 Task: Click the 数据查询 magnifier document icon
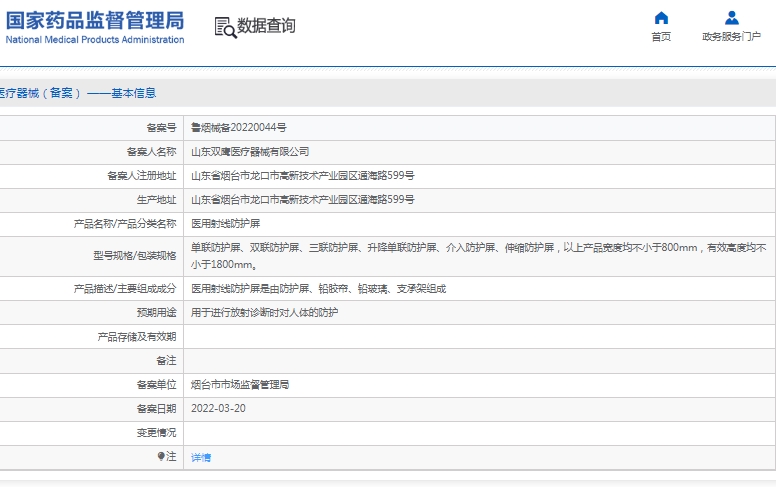[x=226, y=27]
